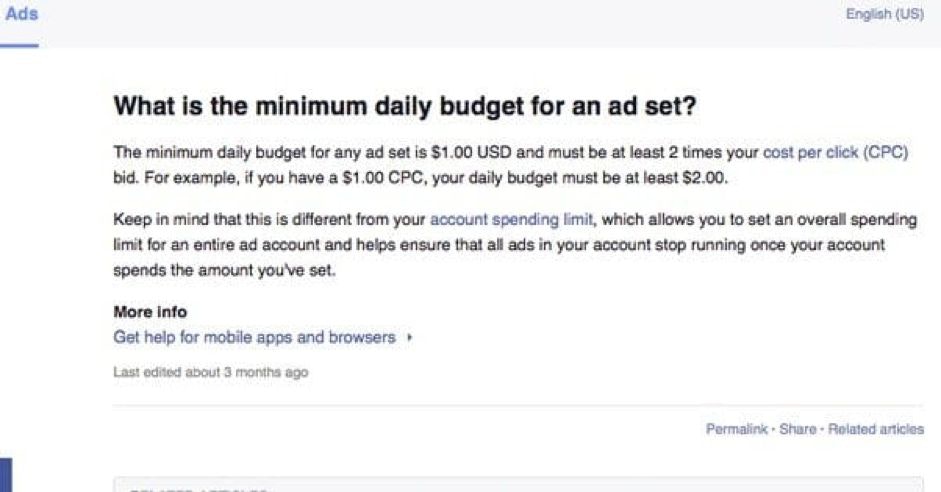Click the Last edited timestamp text
This screenshot has width=941, height=492.
[211, 373]
